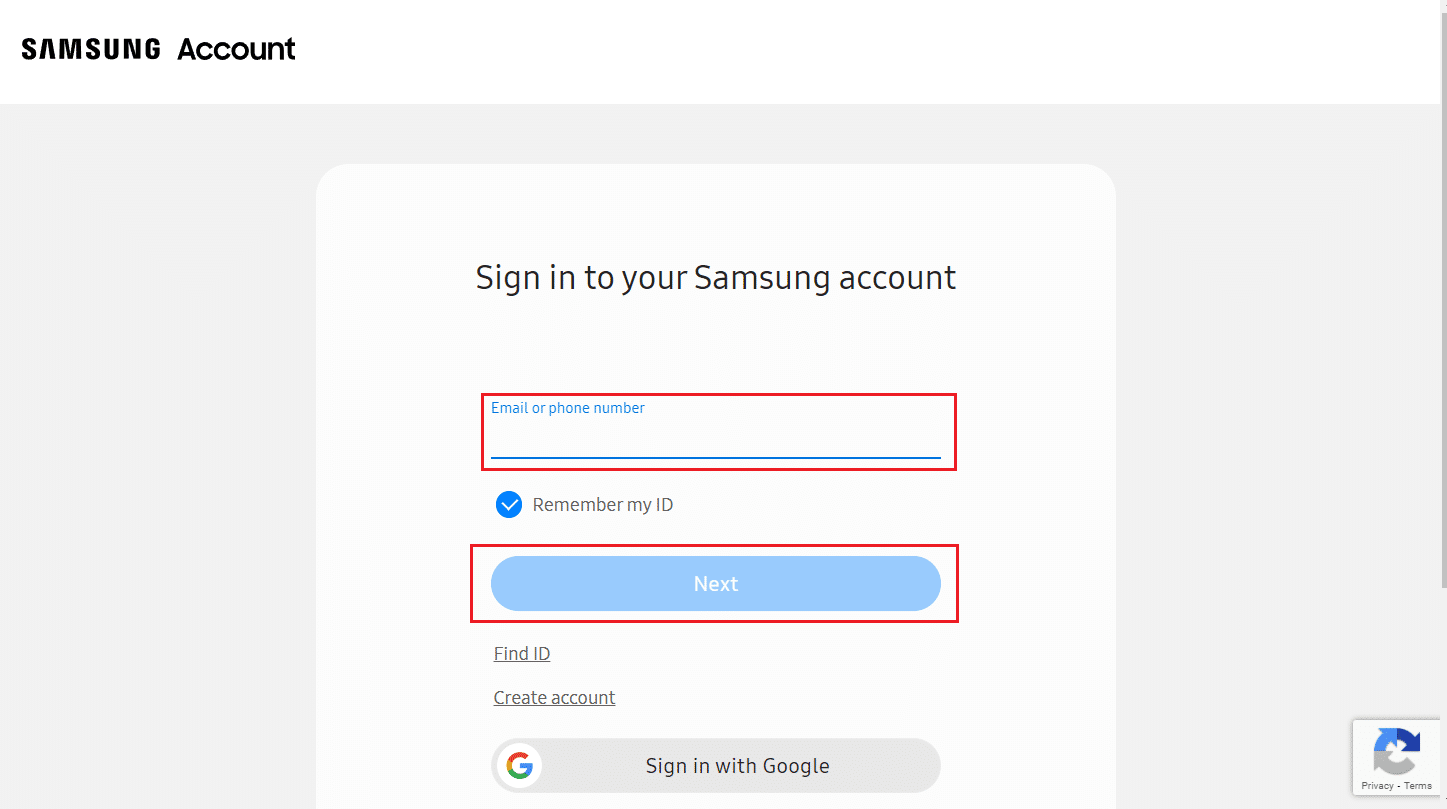The height and width of the screenshot is (809, 1447).
Task: Click the 'Account' text beside Samsung logo
Action: coord(236,49)
